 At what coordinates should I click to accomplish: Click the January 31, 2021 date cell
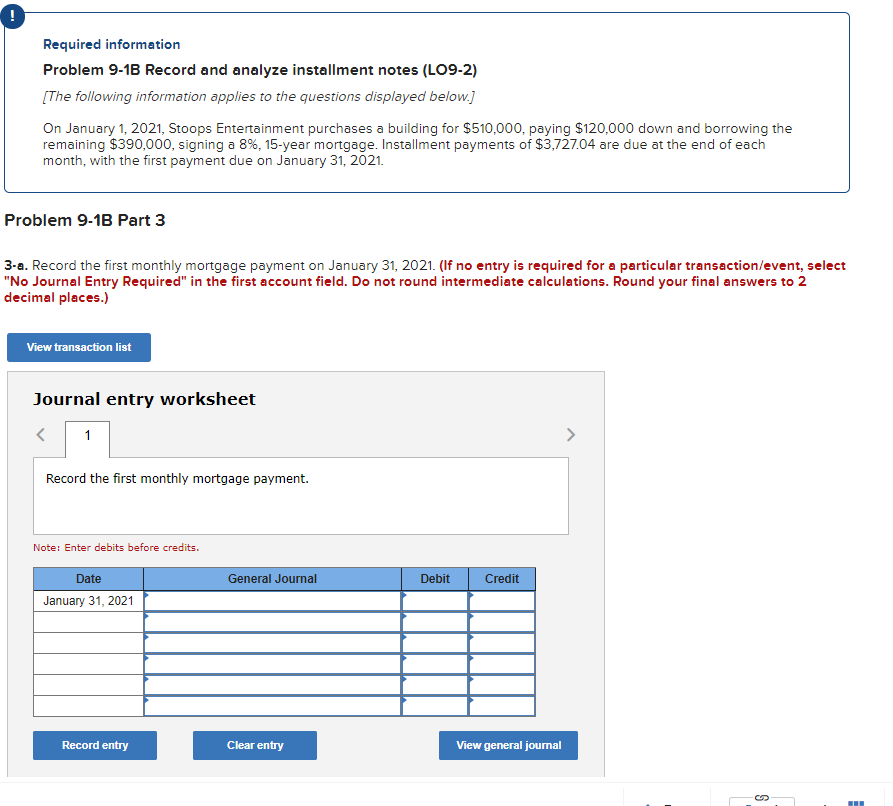click(88, 601)
